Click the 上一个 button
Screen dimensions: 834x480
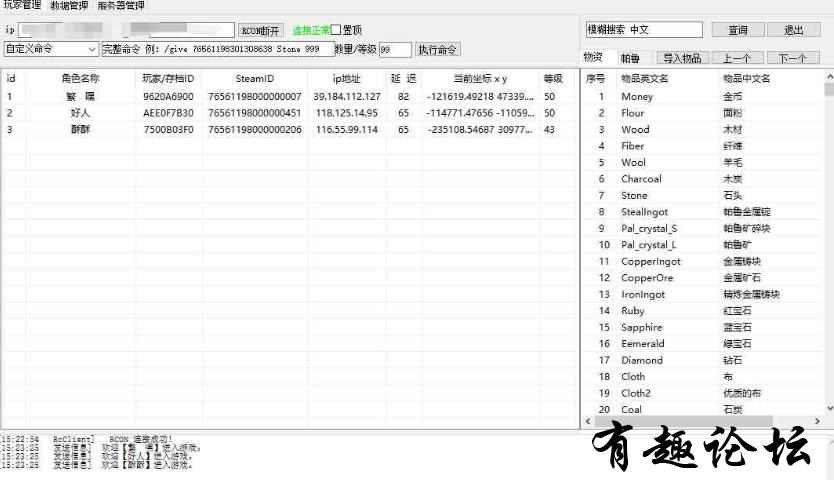click(737, 57)
